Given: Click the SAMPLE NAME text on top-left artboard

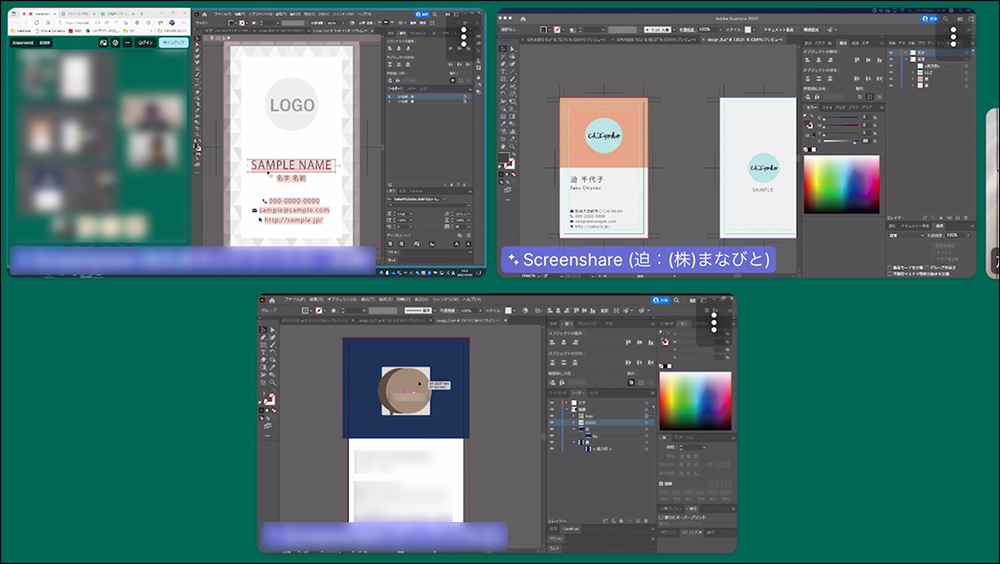Looking at the screenshot, I should point(291,165).
